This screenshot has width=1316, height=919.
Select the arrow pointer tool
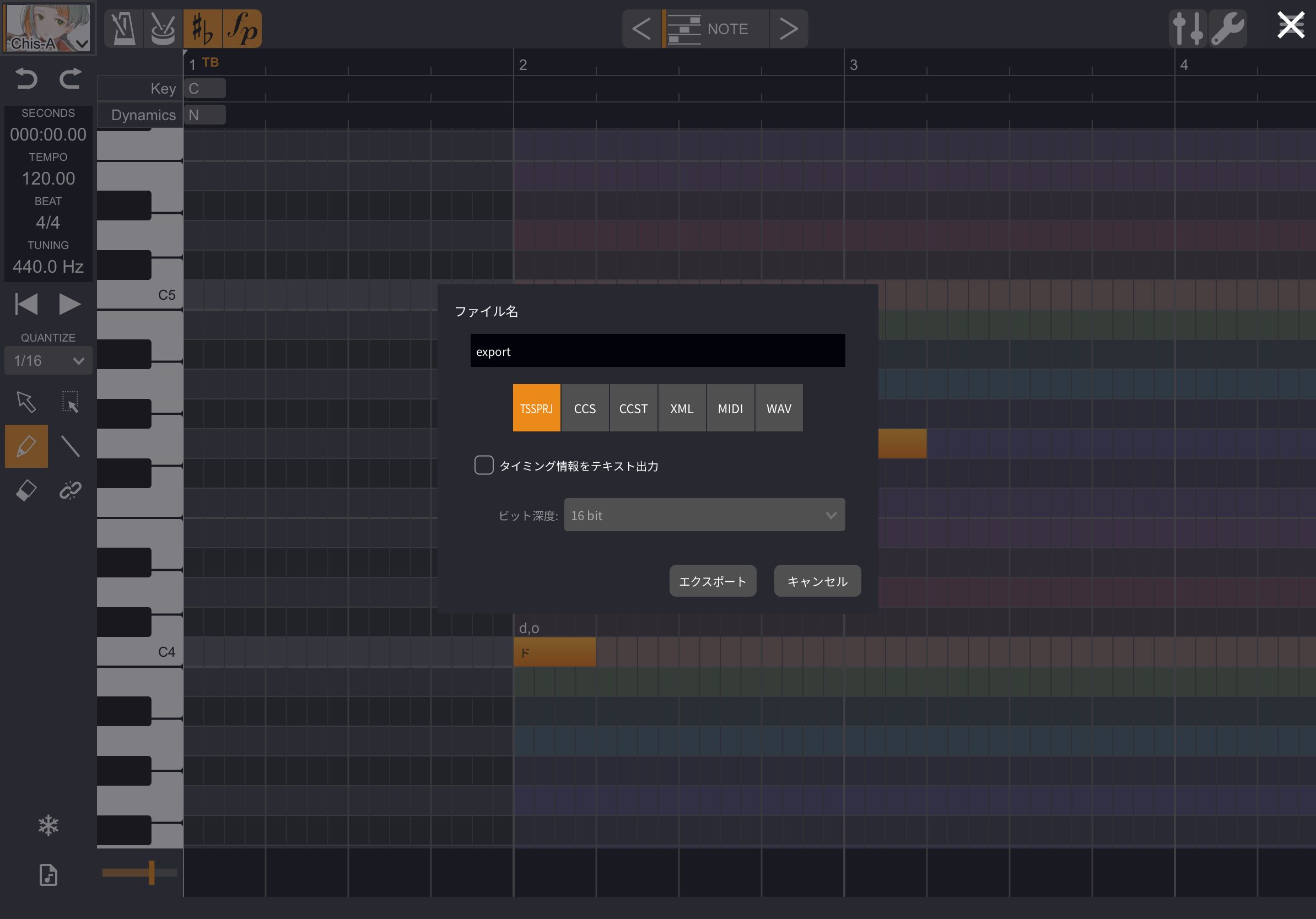coord(26,402)
